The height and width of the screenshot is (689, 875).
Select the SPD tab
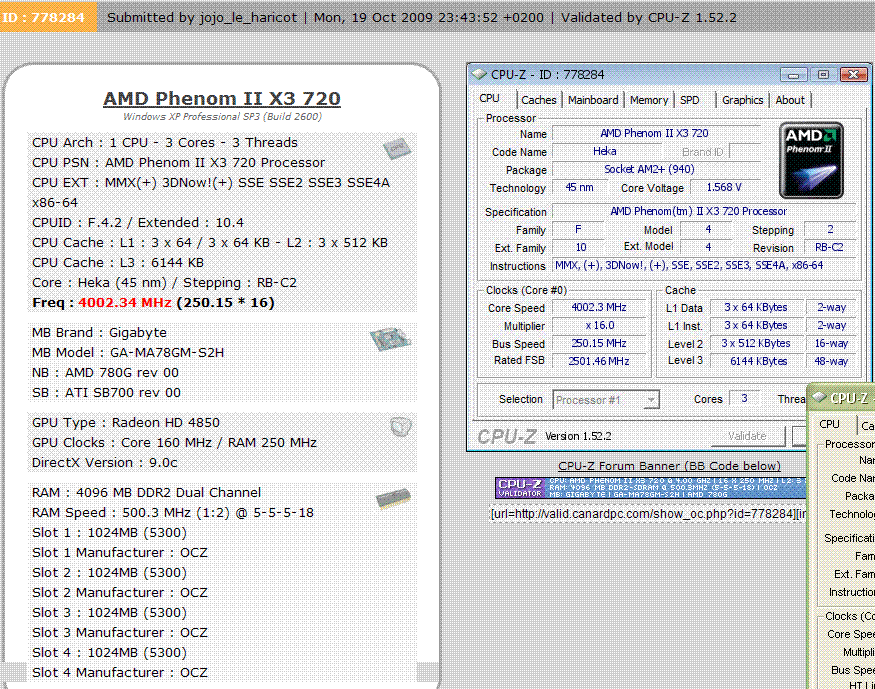click(x=690, y=100)
